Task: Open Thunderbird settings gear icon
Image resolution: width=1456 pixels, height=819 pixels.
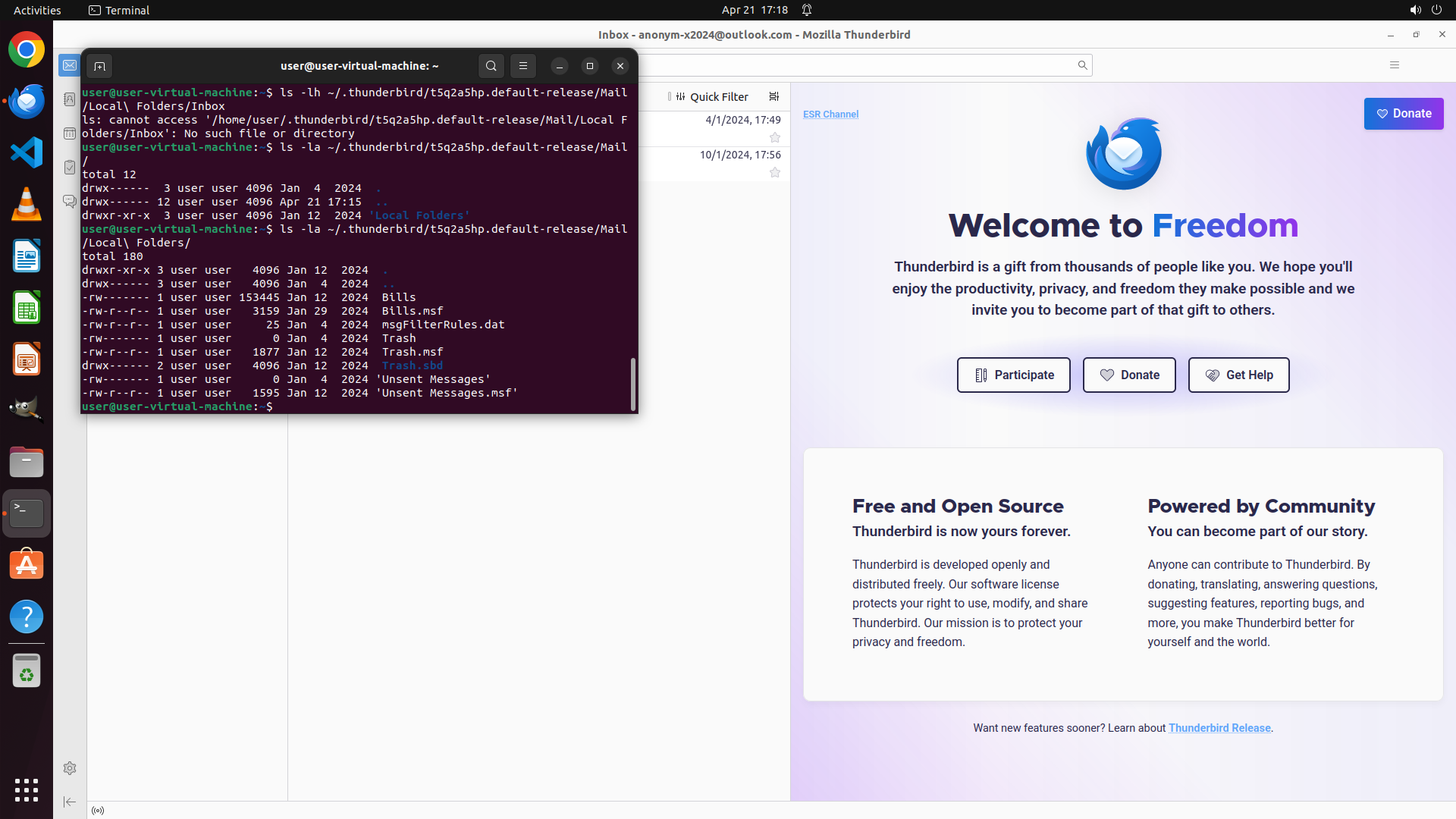Action: coord(69,768)
